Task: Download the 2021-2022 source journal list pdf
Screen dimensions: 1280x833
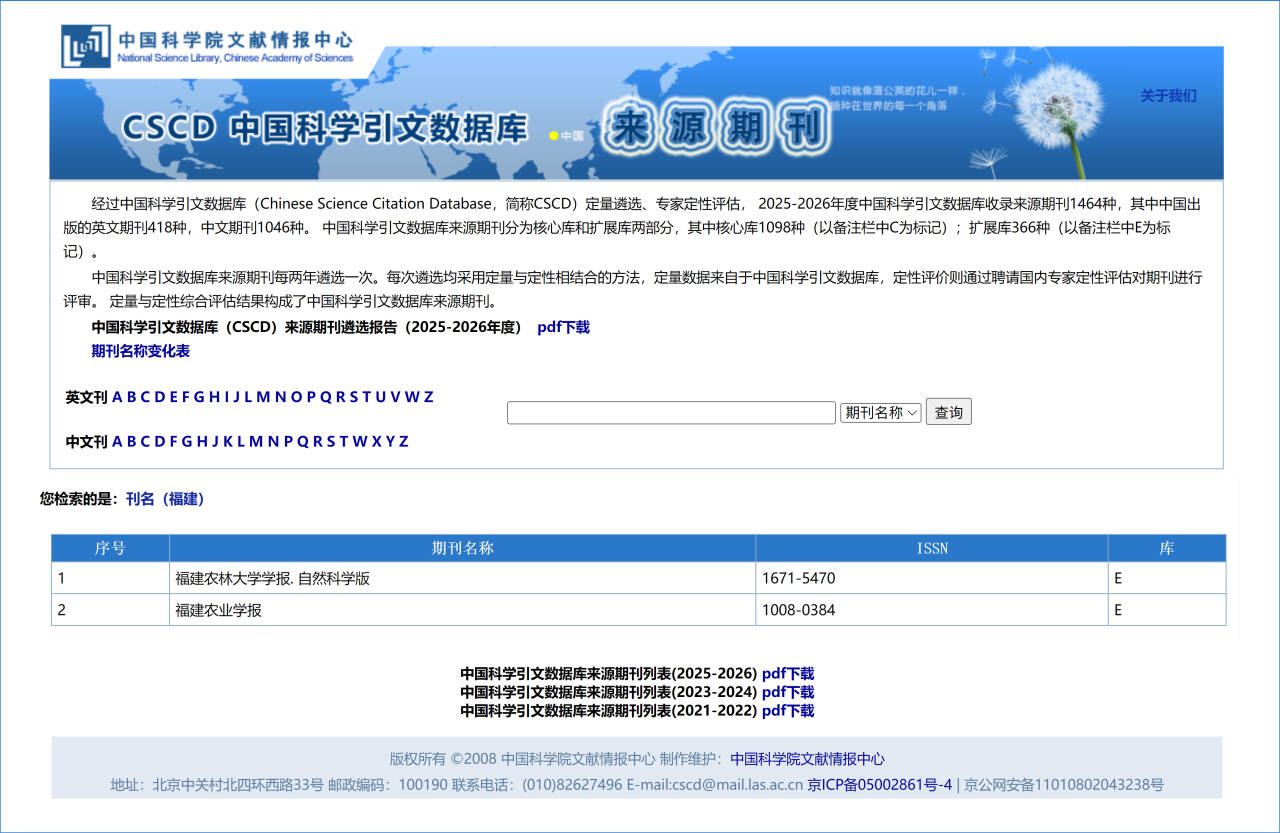Action: 788,710
